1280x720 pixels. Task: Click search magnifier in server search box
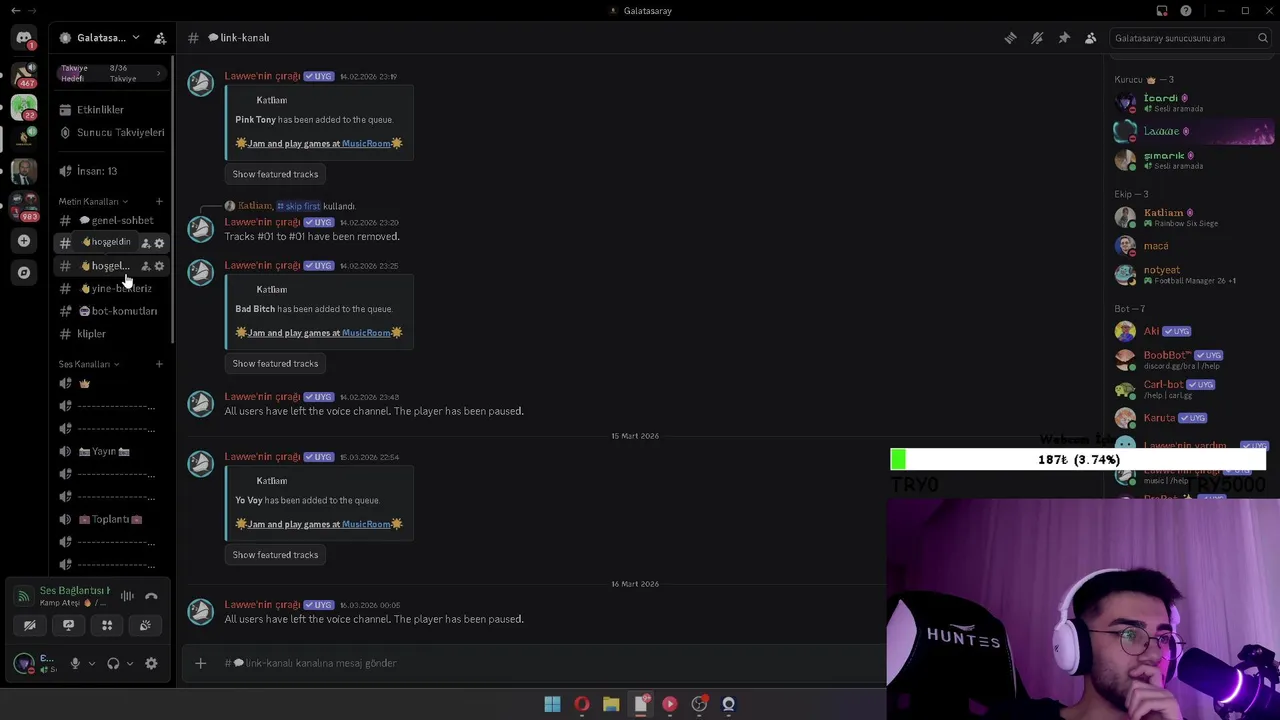[1263, 38]
